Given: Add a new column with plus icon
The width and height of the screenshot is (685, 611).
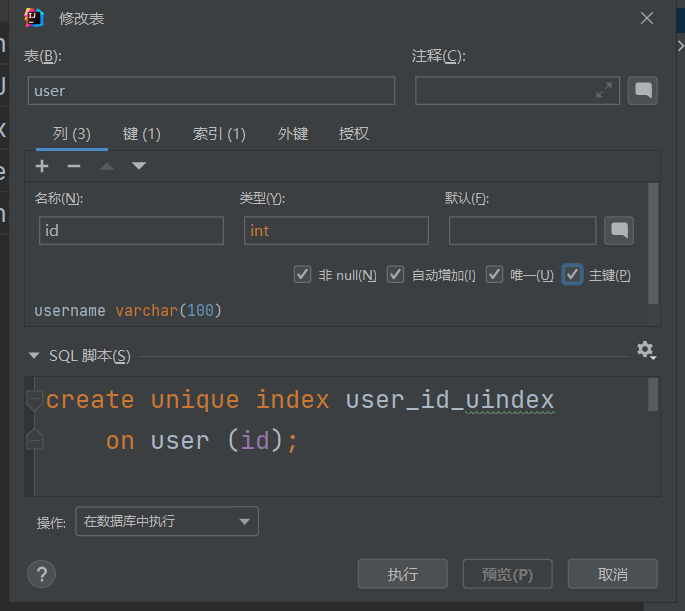Looking at the screenshot, I should [x=42, y=166].
